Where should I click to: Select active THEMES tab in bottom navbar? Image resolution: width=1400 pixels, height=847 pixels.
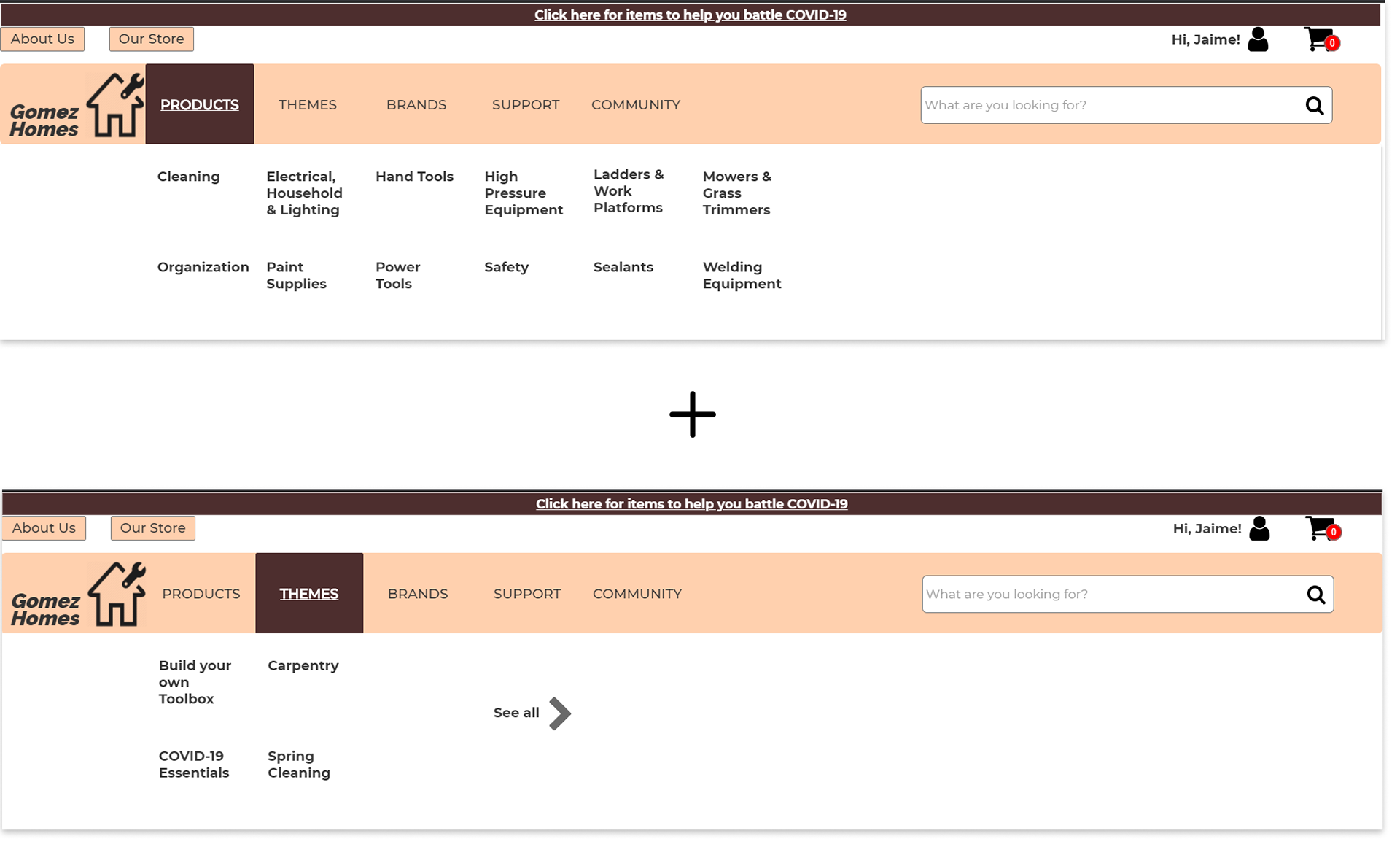(x=309, y=593)
